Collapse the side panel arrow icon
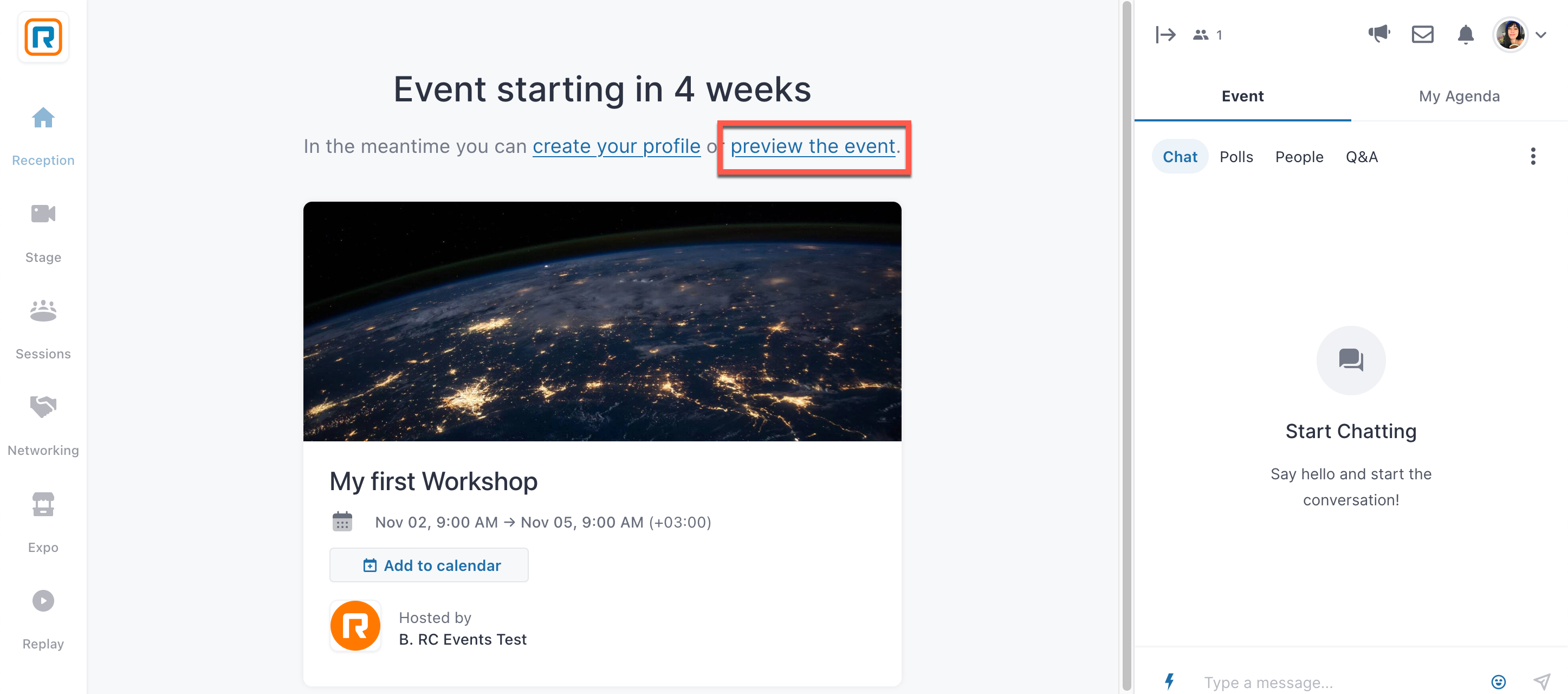Viewport: 1568px width, 694px height. 1165,35
